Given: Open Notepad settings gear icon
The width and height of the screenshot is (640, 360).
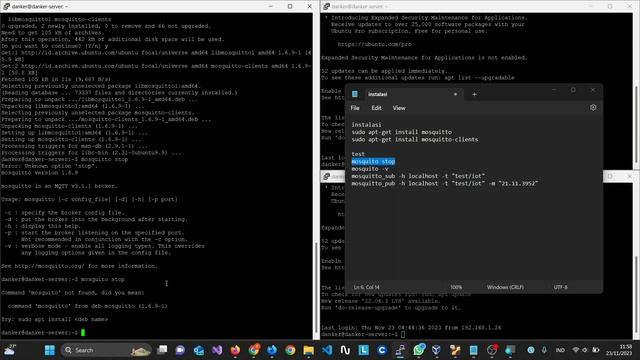Looking at the screenshot, I should tap(593, 107).
